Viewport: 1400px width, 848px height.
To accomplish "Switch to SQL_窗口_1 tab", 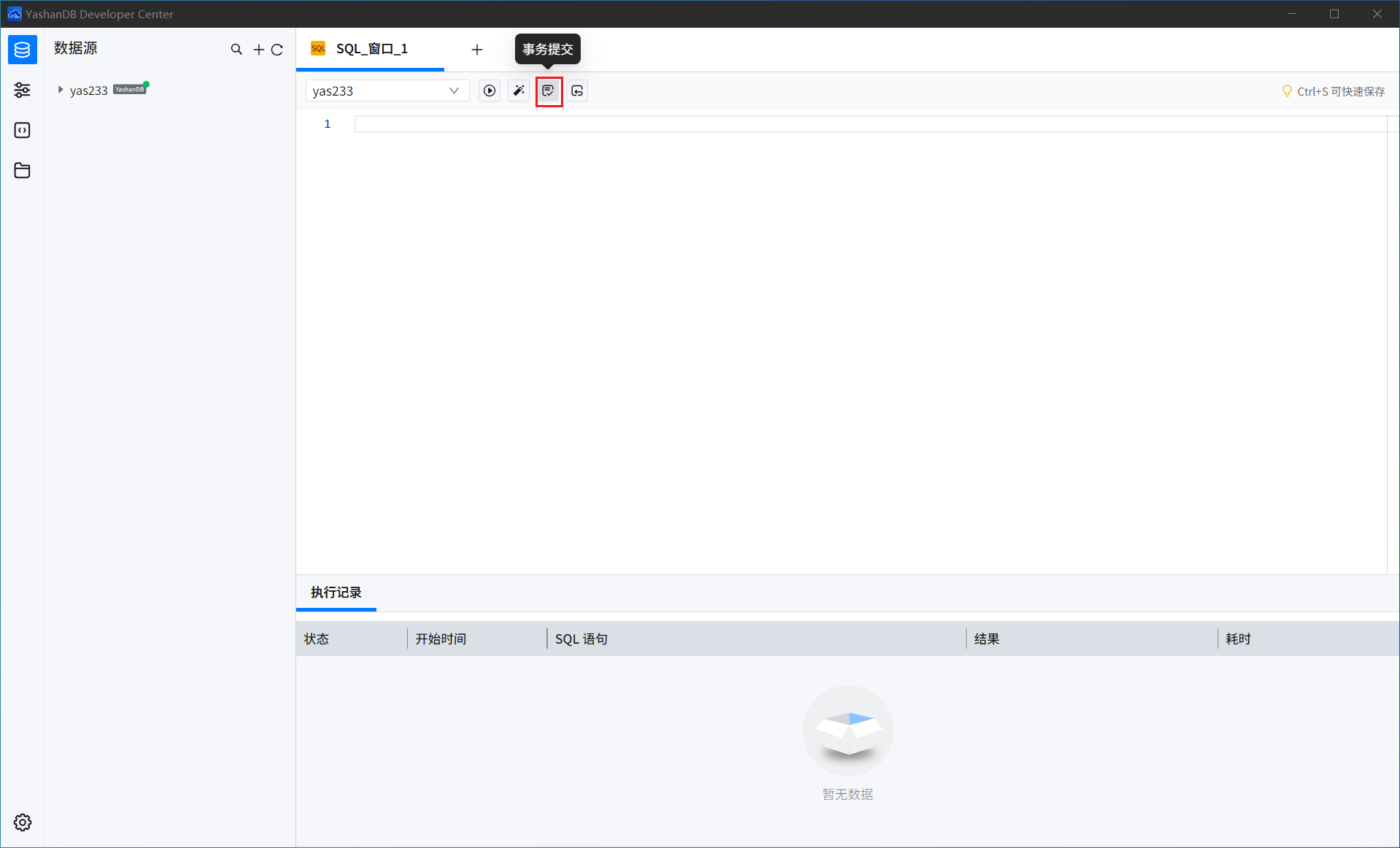I will click(x=371, y=49).
